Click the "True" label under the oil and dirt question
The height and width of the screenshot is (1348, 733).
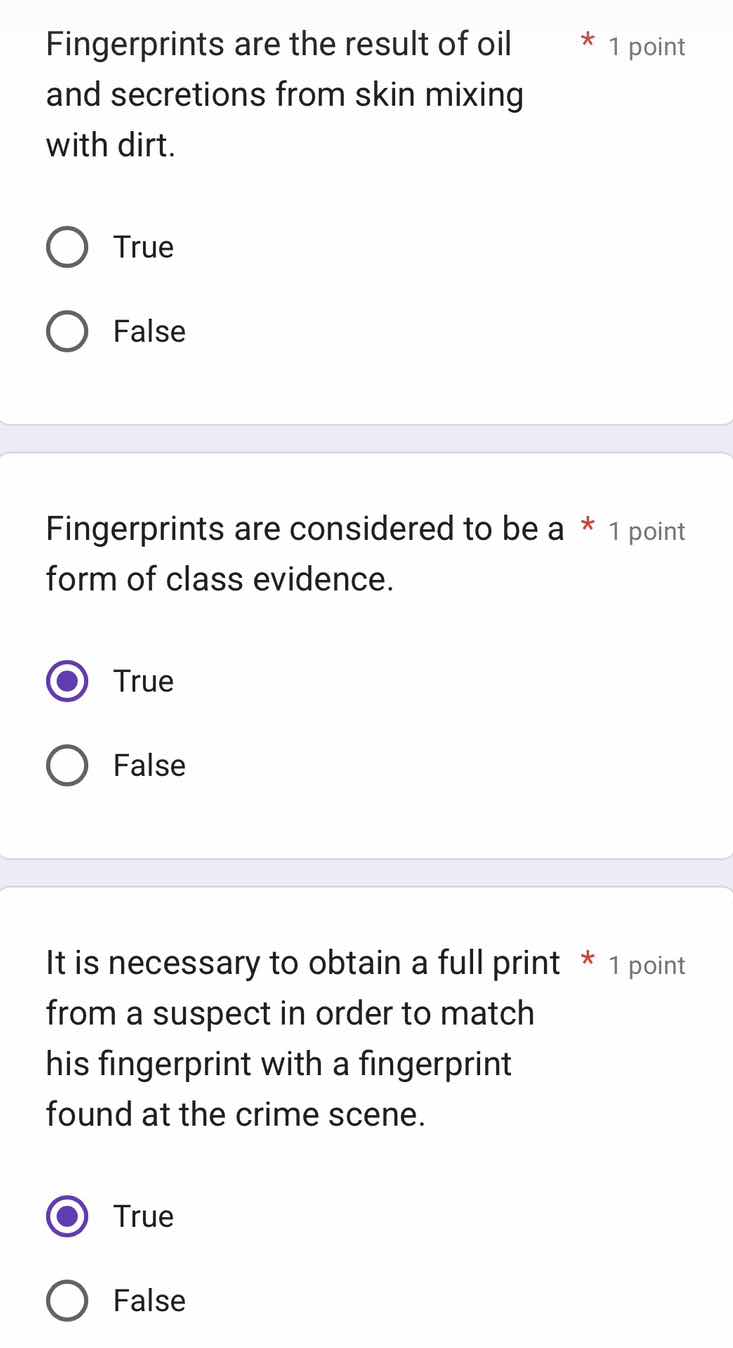(144, 247)
